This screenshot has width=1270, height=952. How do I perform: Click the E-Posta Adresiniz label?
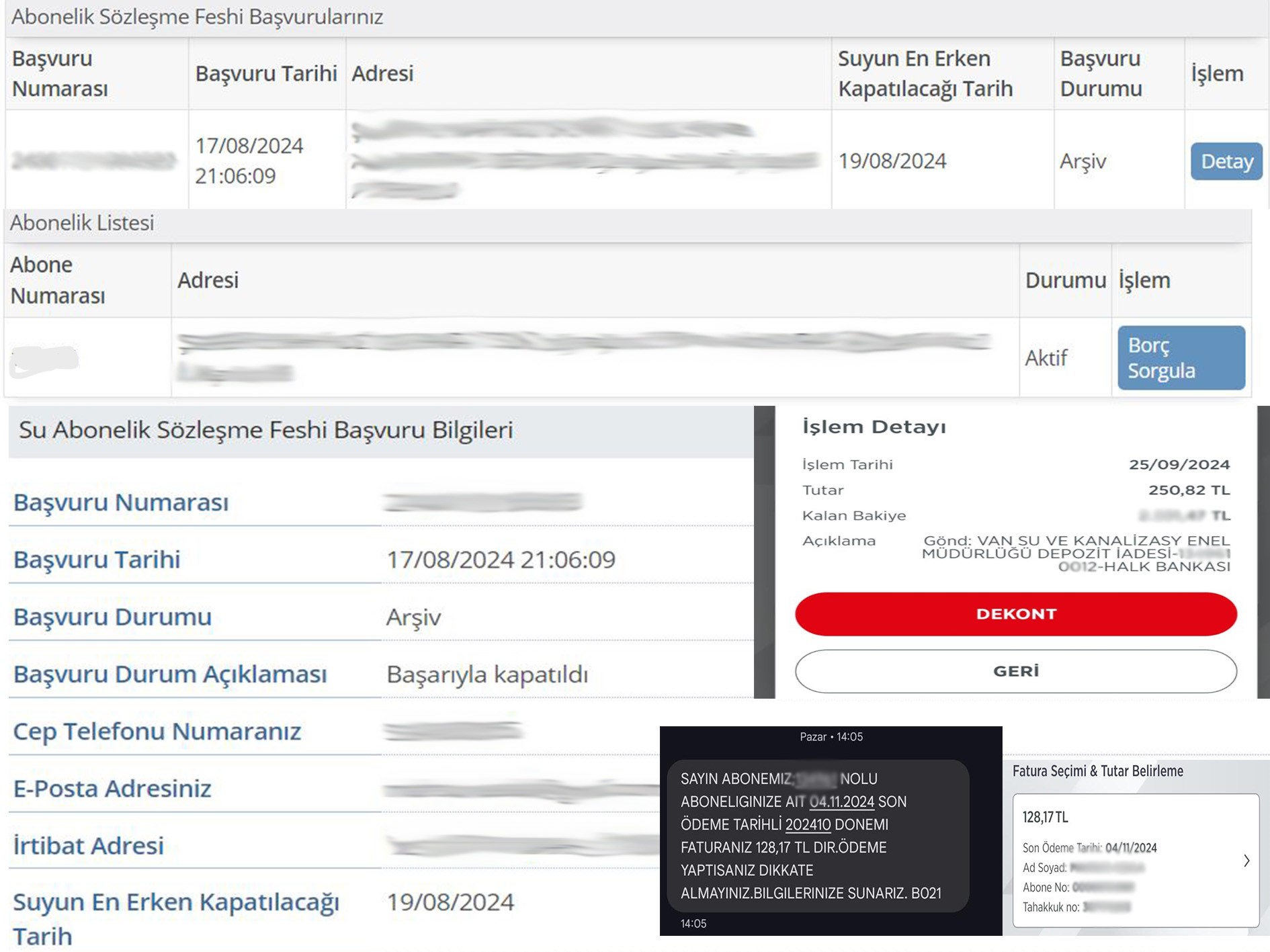(112, 788)
